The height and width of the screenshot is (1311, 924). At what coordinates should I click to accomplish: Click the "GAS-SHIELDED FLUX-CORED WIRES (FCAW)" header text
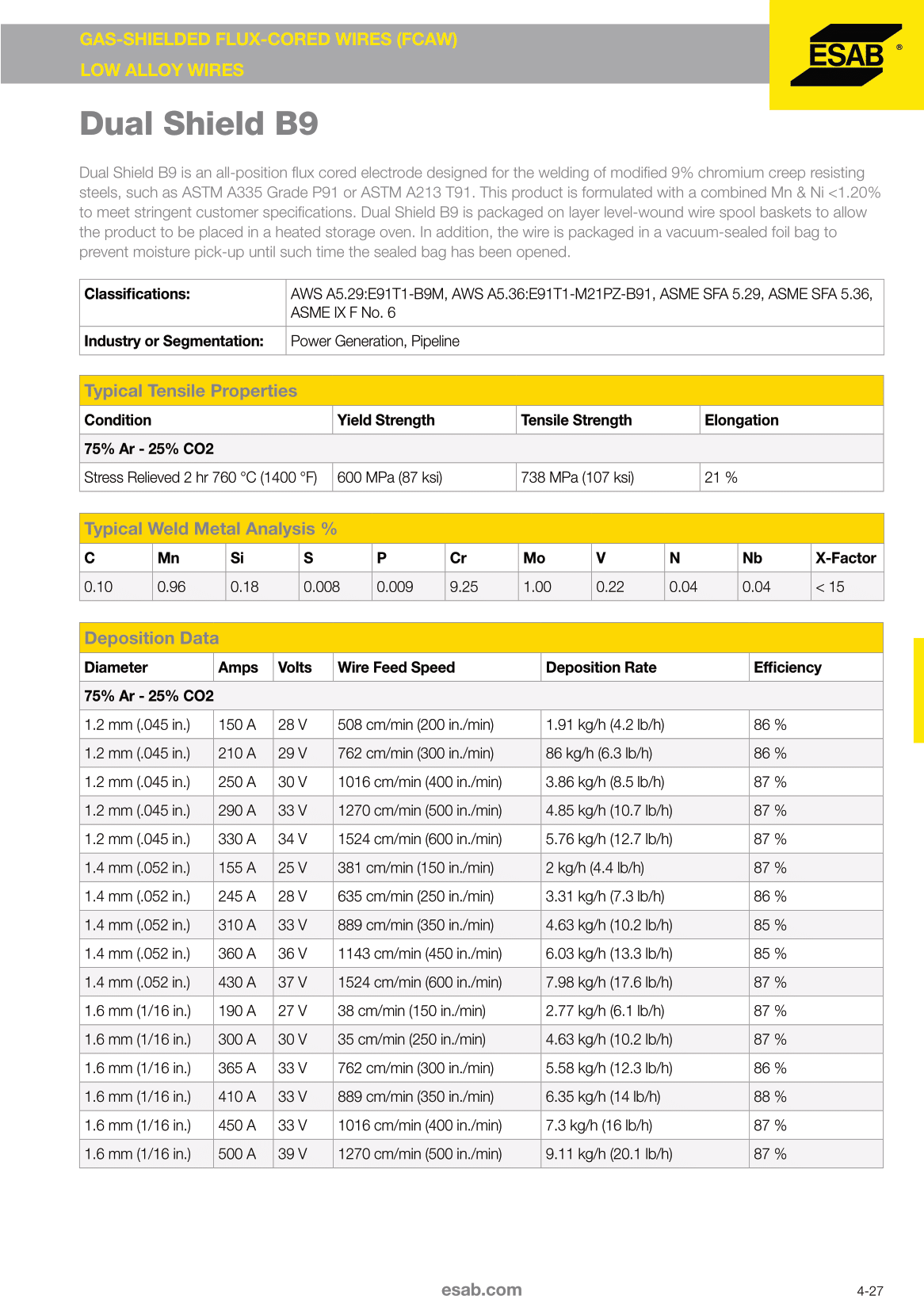(269, 40)
